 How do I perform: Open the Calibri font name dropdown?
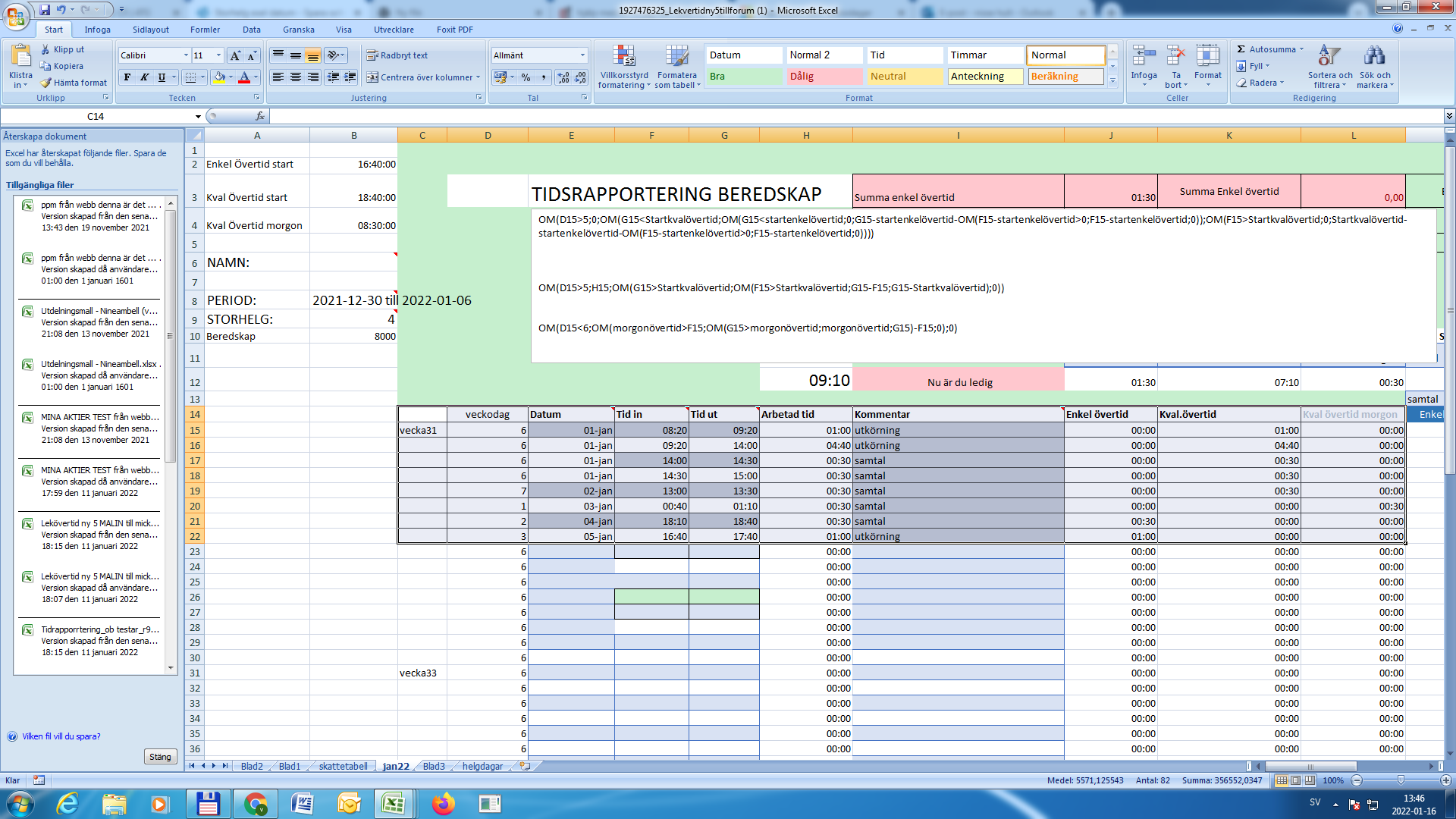point(186,55)
